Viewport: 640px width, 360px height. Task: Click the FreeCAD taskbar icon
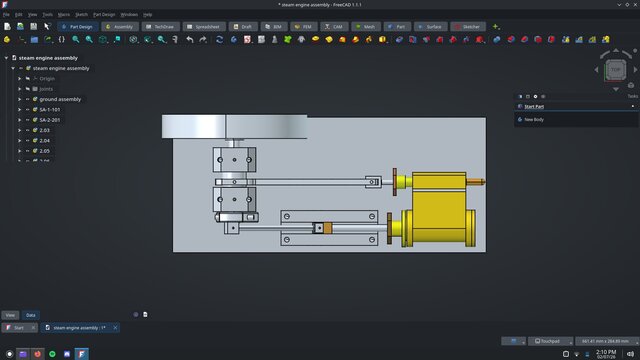[82, 354]
